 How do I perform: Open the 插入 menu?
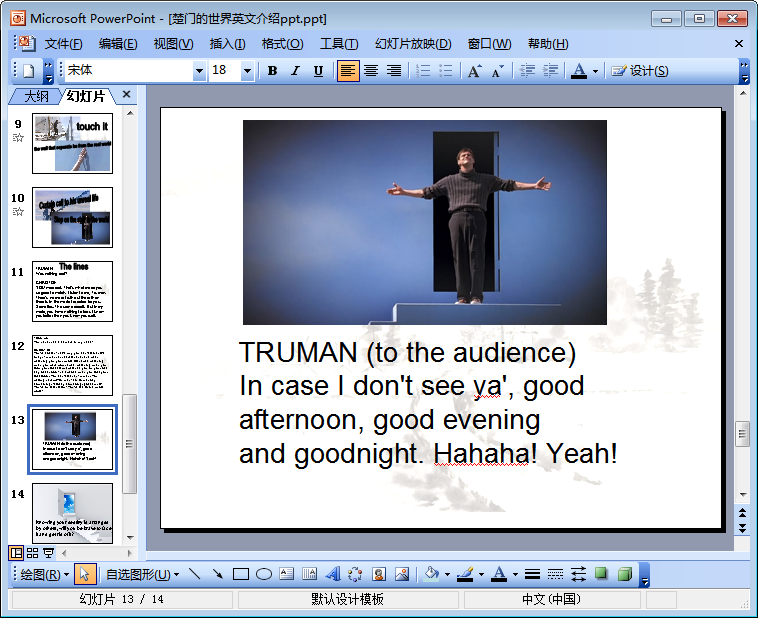(227, 44)
